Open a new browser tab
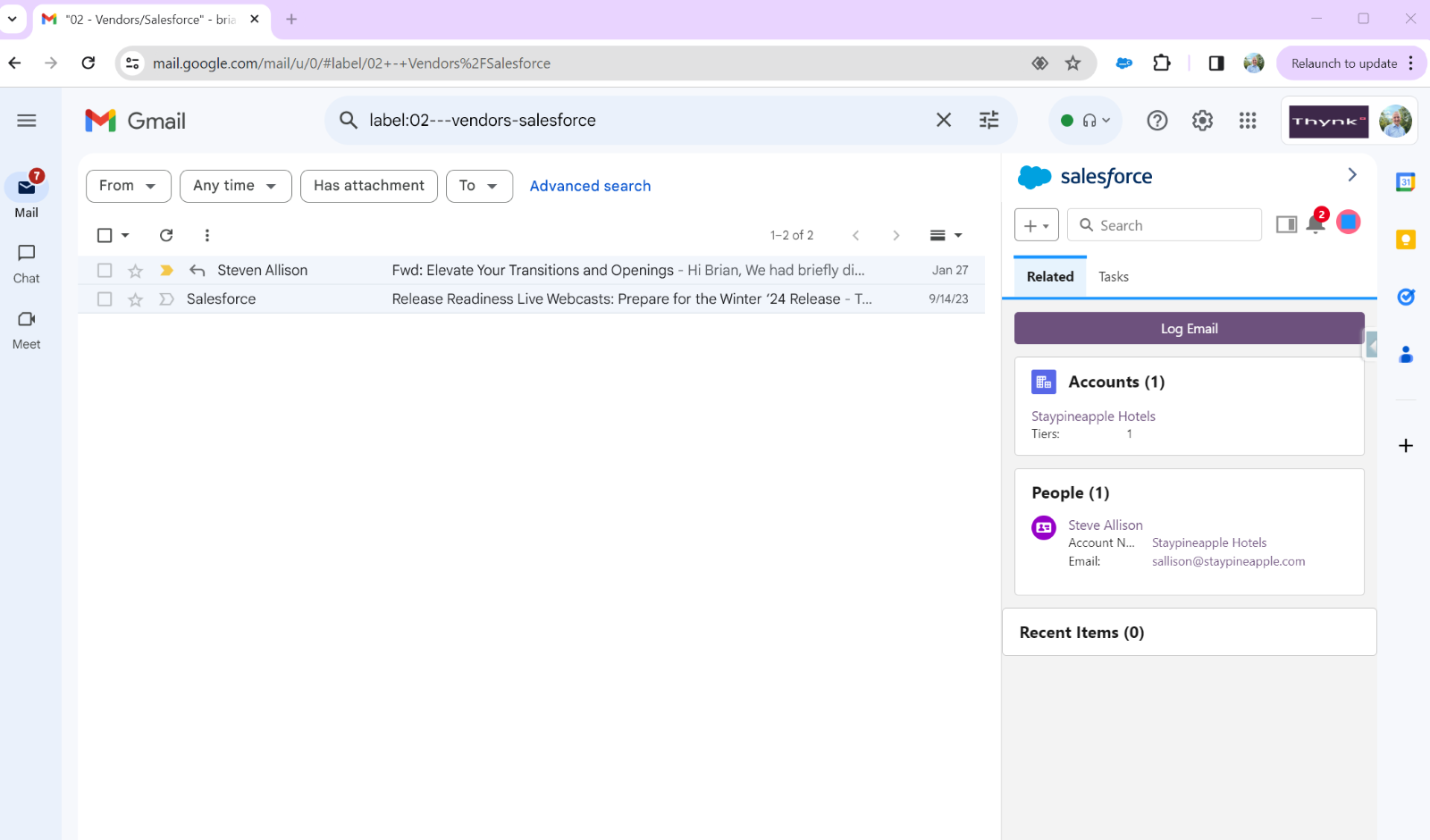 click(291, 19)
